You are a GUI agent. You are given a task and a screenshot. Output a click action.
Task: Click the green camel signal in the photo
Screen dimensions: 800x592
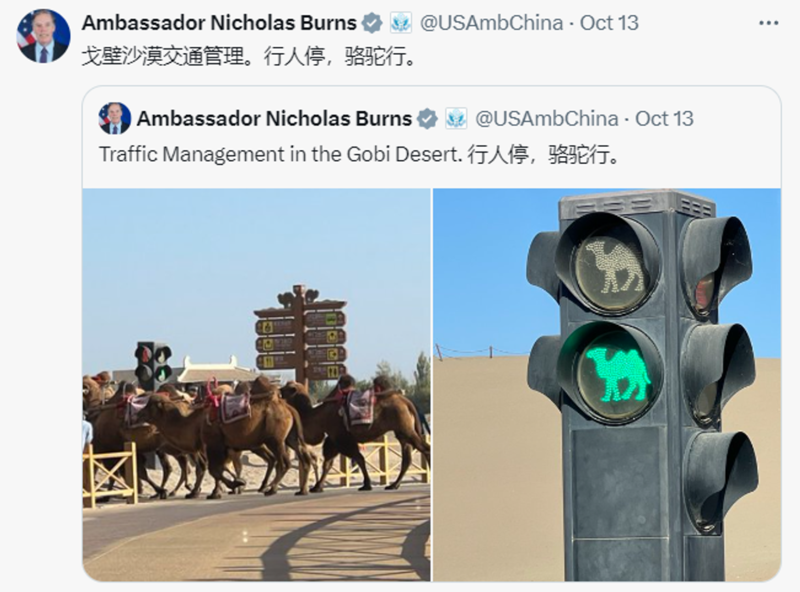(618, 375)
